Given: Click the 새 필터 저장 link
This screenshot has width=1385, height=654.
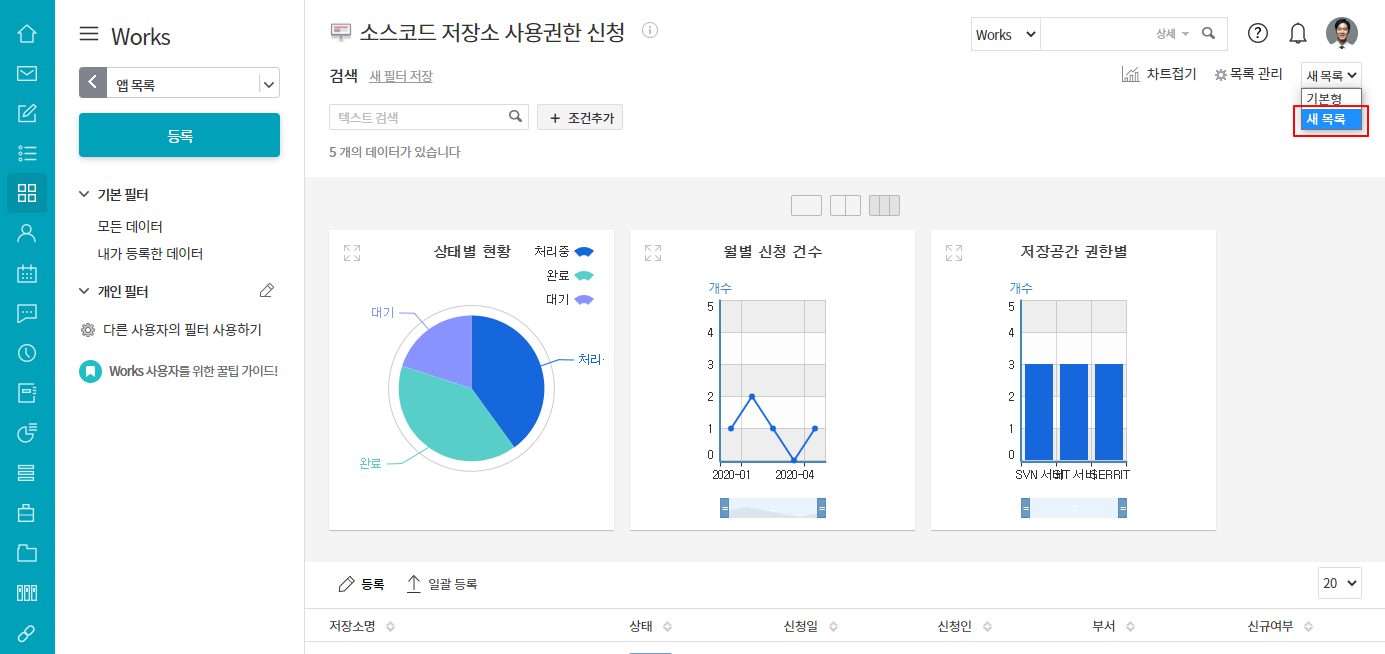Looking at the screenshot, I should [401, 76].
